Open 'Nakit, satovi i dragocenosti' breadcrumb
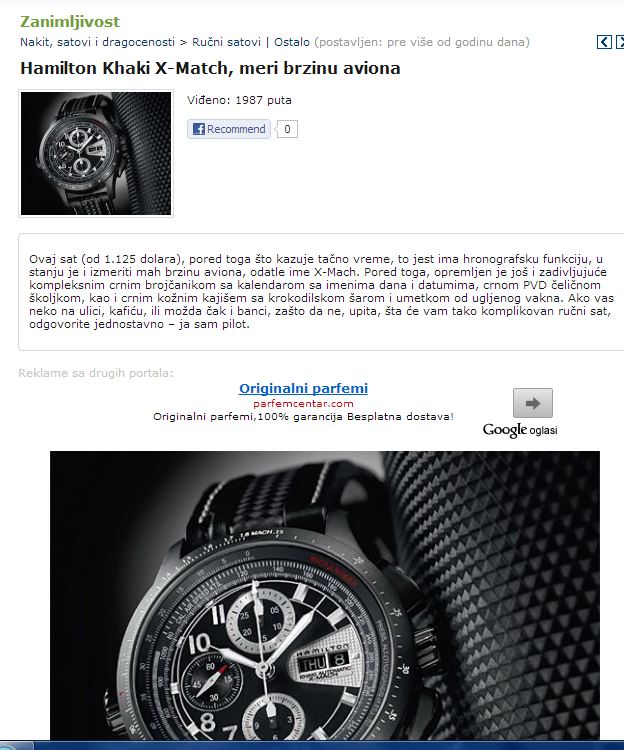This screenshot has height=750, width=624. pyautogui.click(x=97, y=42)
